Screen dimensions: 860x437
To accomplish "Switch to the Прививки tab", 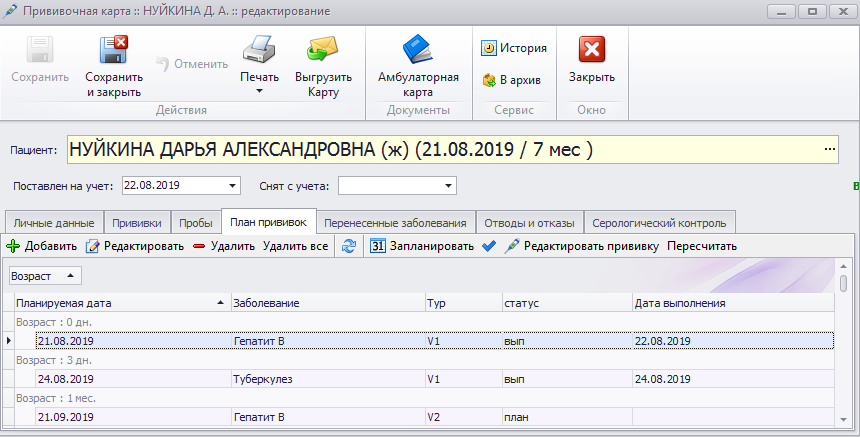I will point(138,222).
